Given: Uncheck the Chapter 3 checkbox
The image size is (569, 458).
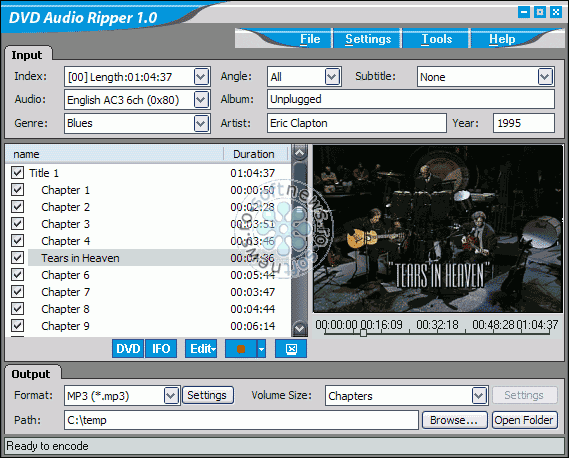Looking at the screenshot, I should tap(17, 224).
